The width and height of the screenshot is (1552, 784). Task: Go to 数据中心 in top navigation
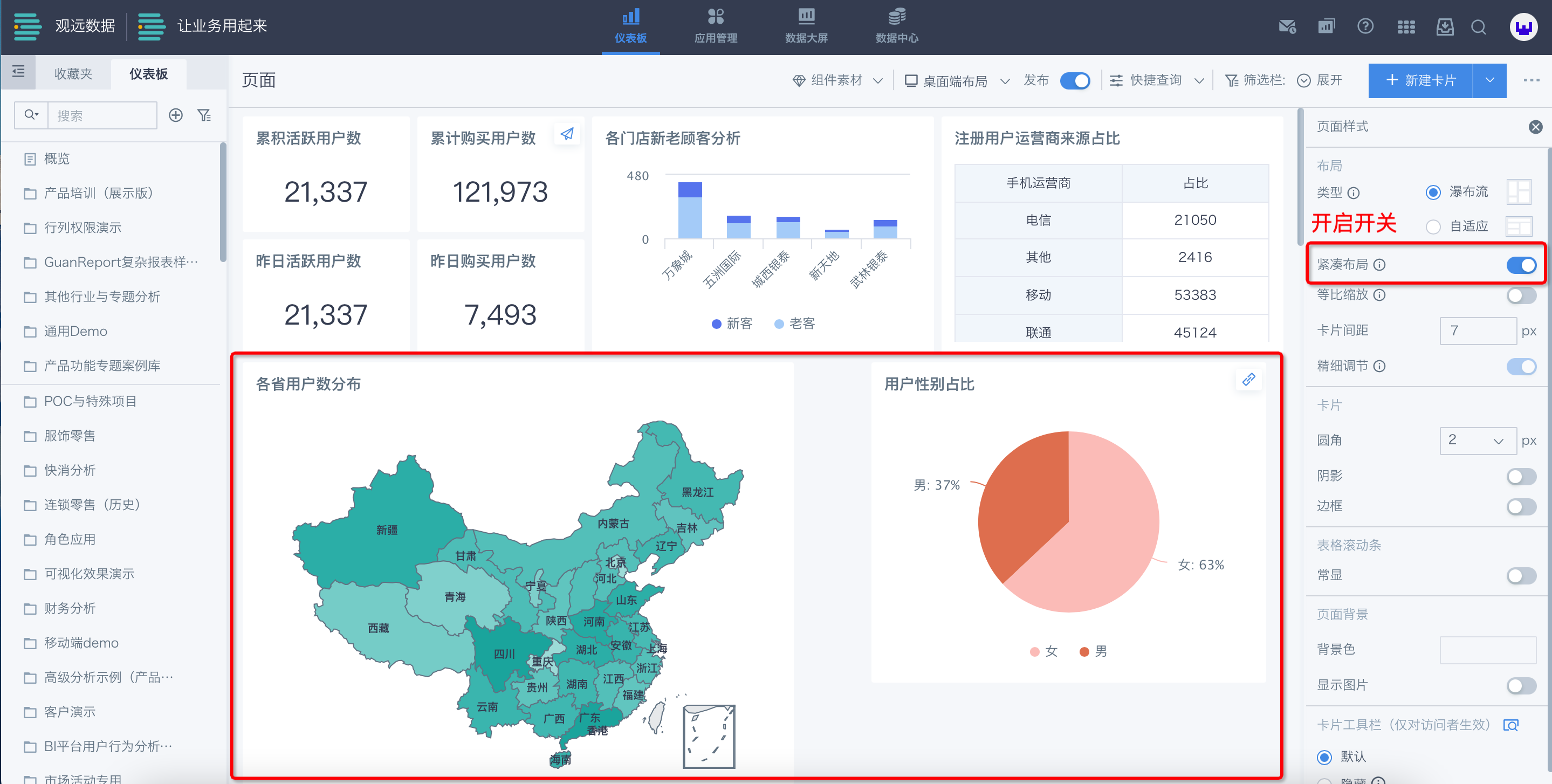[x=896, y=27]
